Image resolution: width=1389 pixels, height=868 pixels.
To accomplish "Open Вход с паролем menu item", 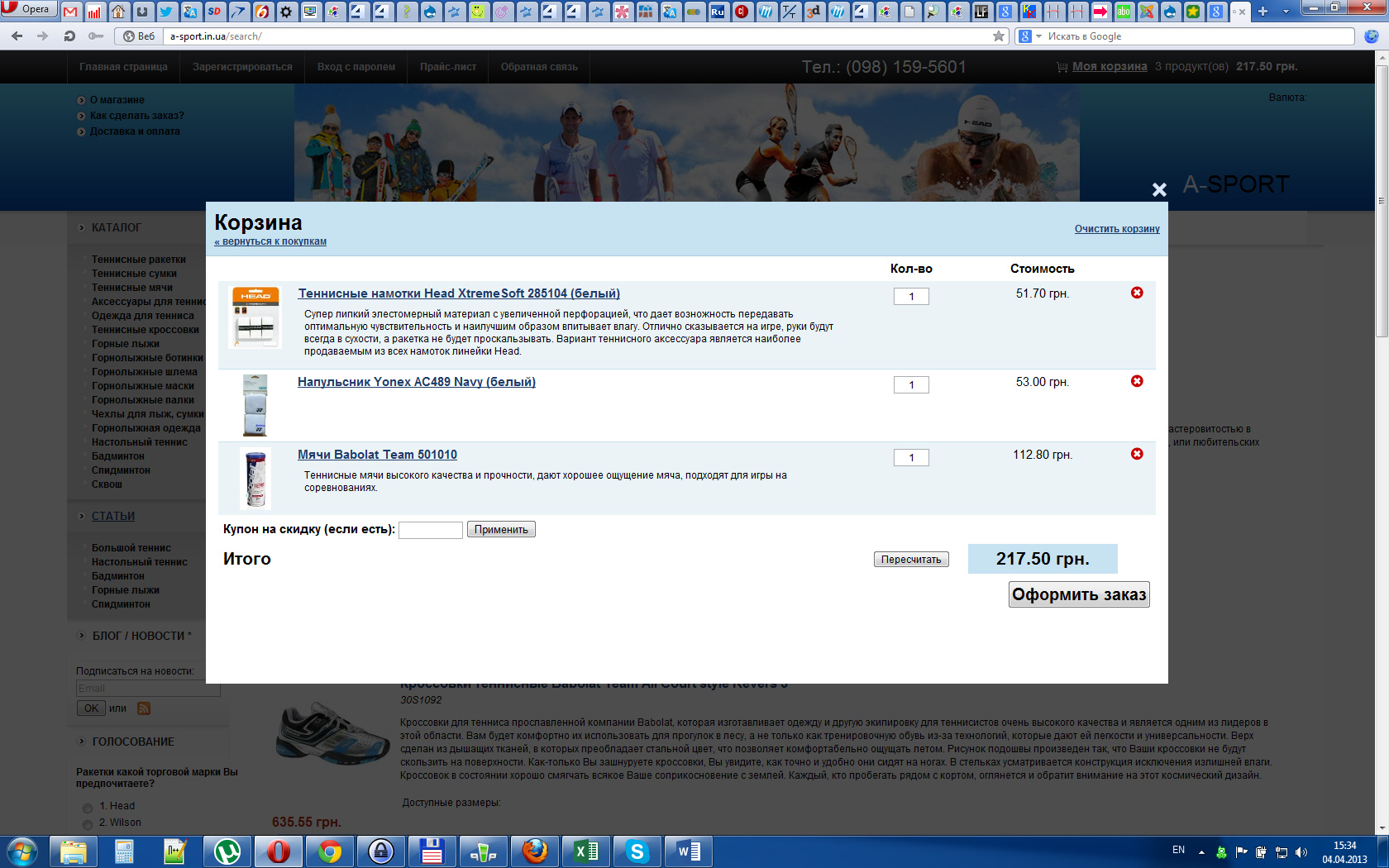I will click(x=356, y=67).
